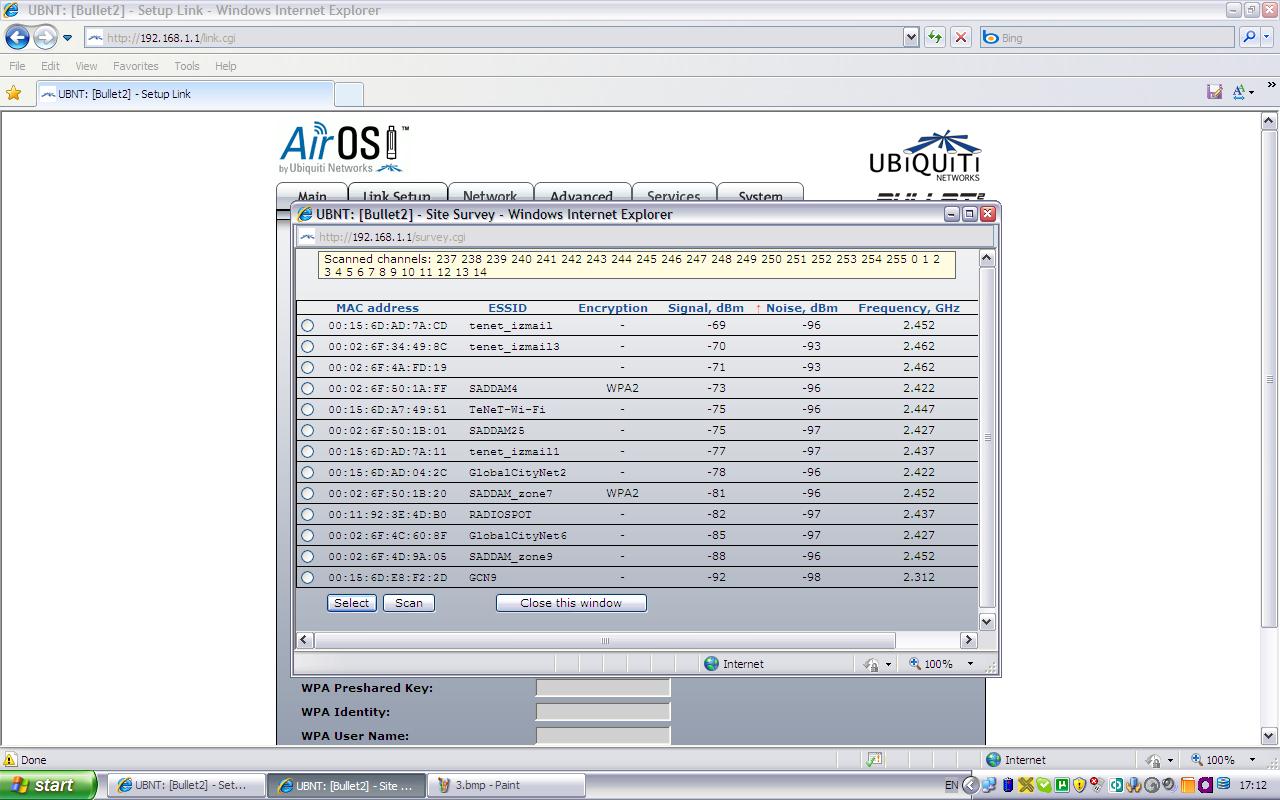Screen dimensions: 1280x800
Task: Click the orange book tray icon
Action: pos(1188,785)
